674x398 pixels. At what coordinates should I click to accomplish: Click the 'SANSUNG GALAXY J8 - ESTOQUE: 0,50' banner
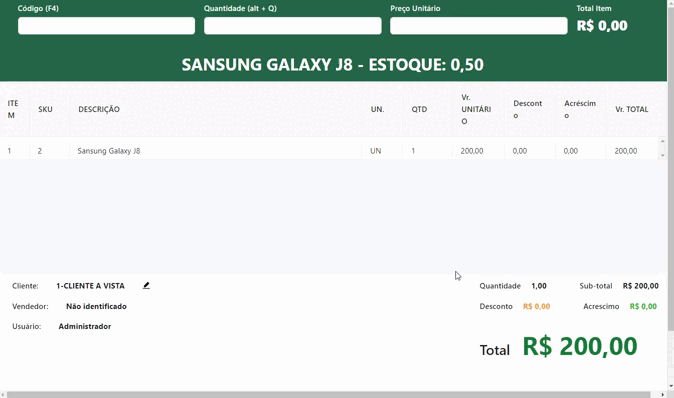point(333,65)
